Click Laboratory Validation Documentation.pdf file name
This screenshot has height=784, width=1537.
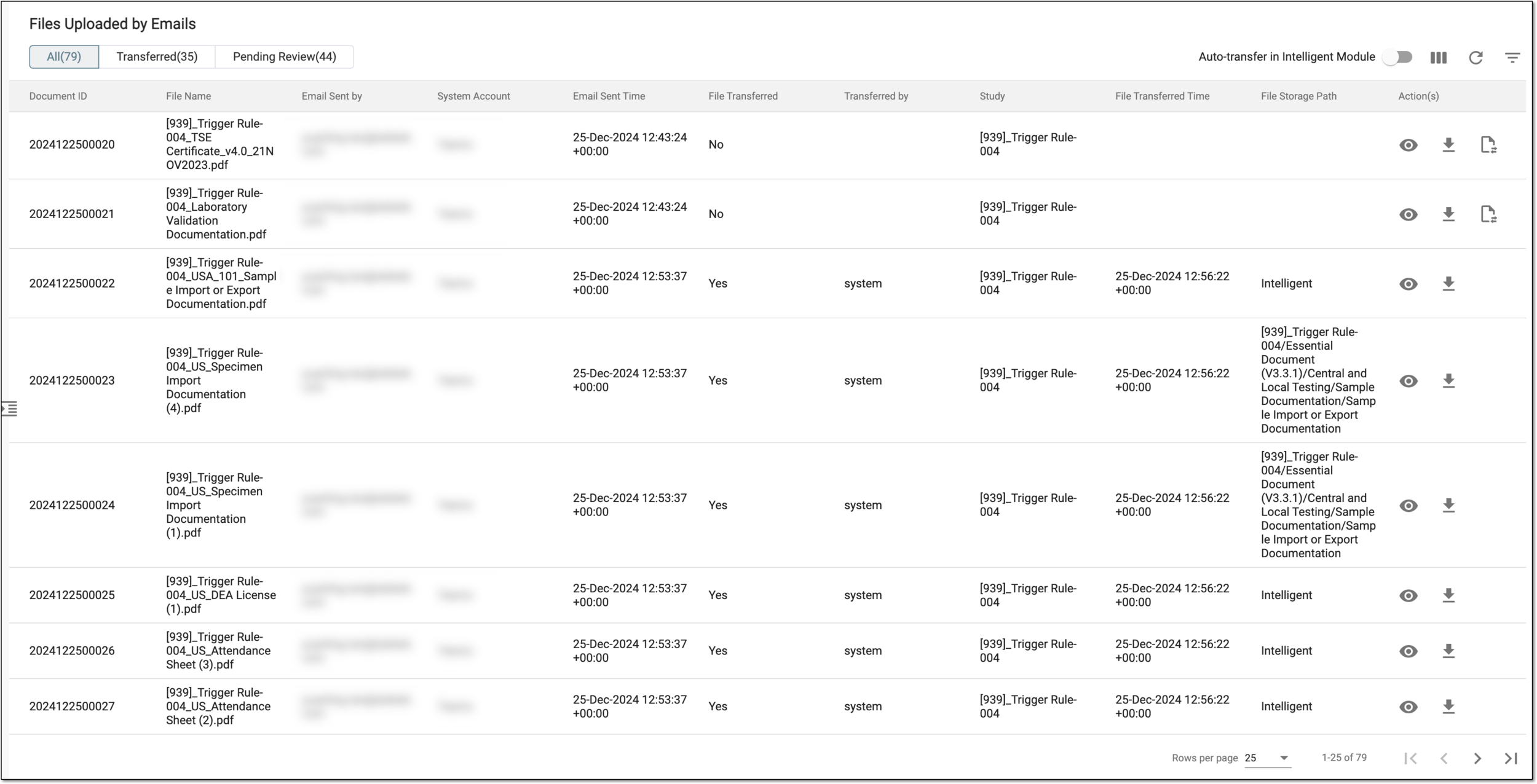click(x=216, y=214)
